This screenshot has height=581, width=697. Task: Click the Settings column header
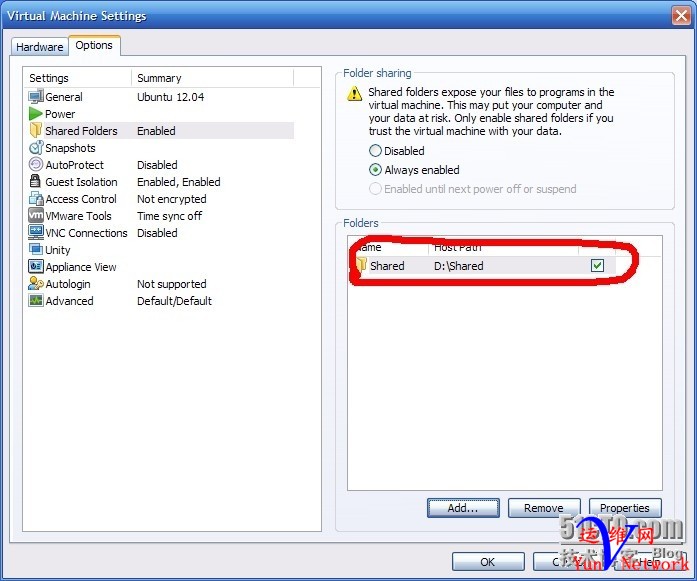[78, 78]
